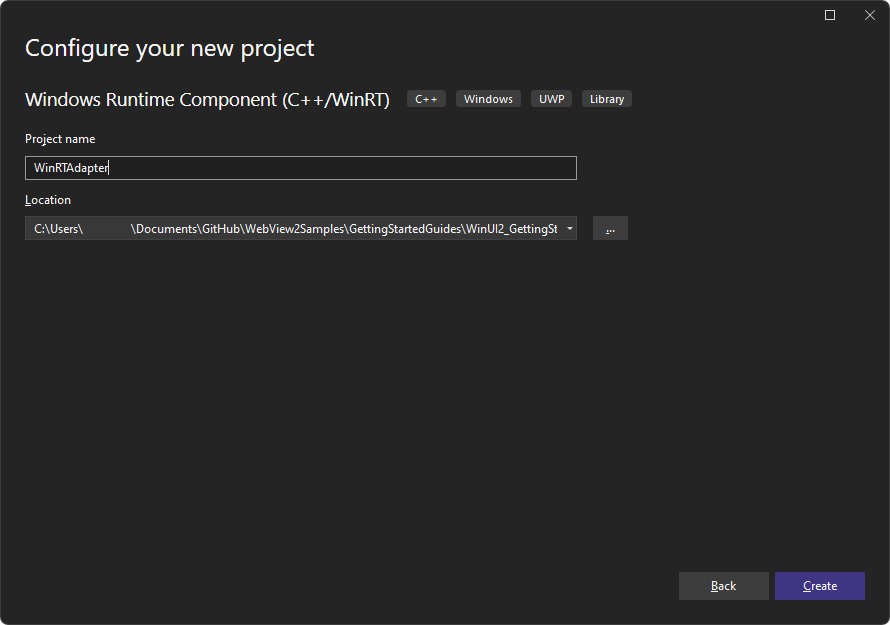
Task: Open the Location history dropdown chevron
Action: coord(569,228)
